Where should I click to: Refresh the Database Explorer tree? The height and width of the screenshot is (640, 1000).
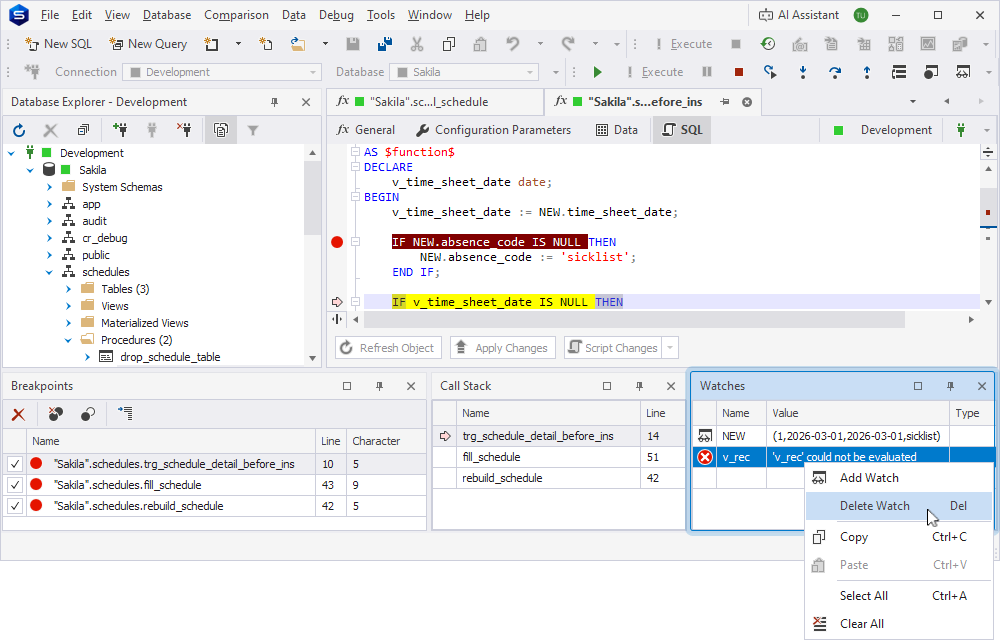click(19, 131)
